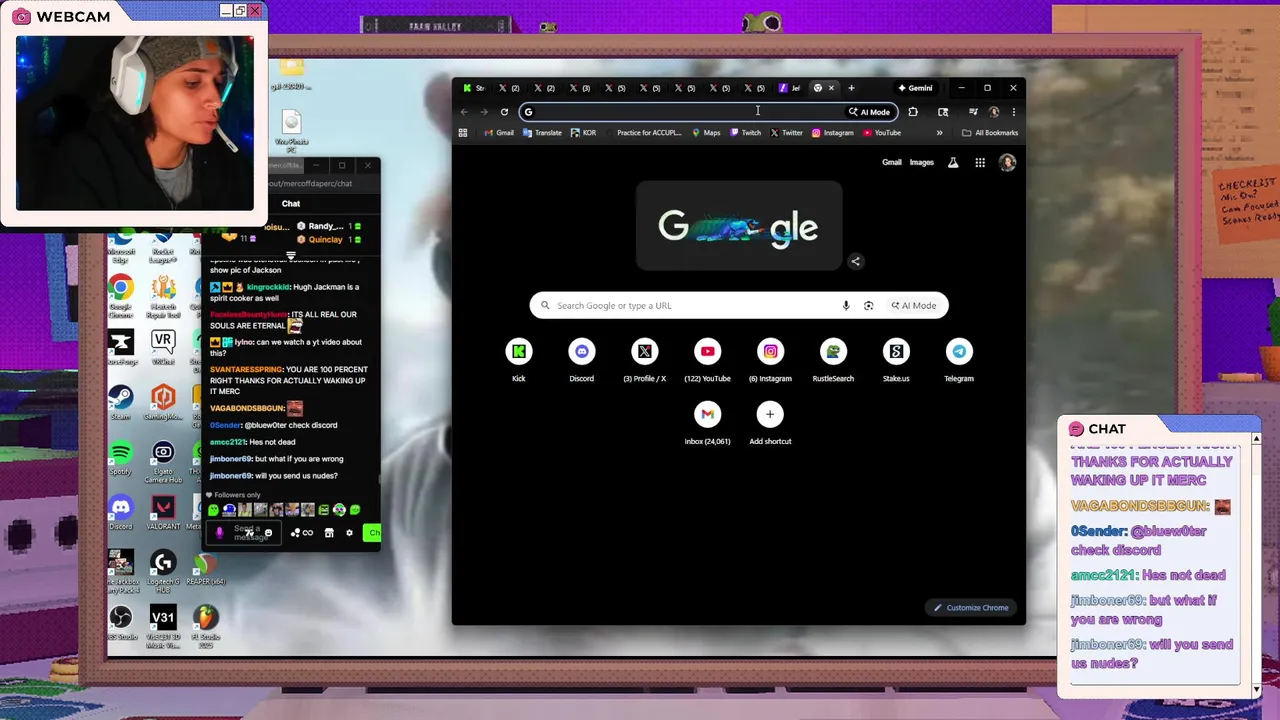Open media controls icon in Chrome toolbar
Viewport: 1280px width, 720px height.
click(972, 112)
